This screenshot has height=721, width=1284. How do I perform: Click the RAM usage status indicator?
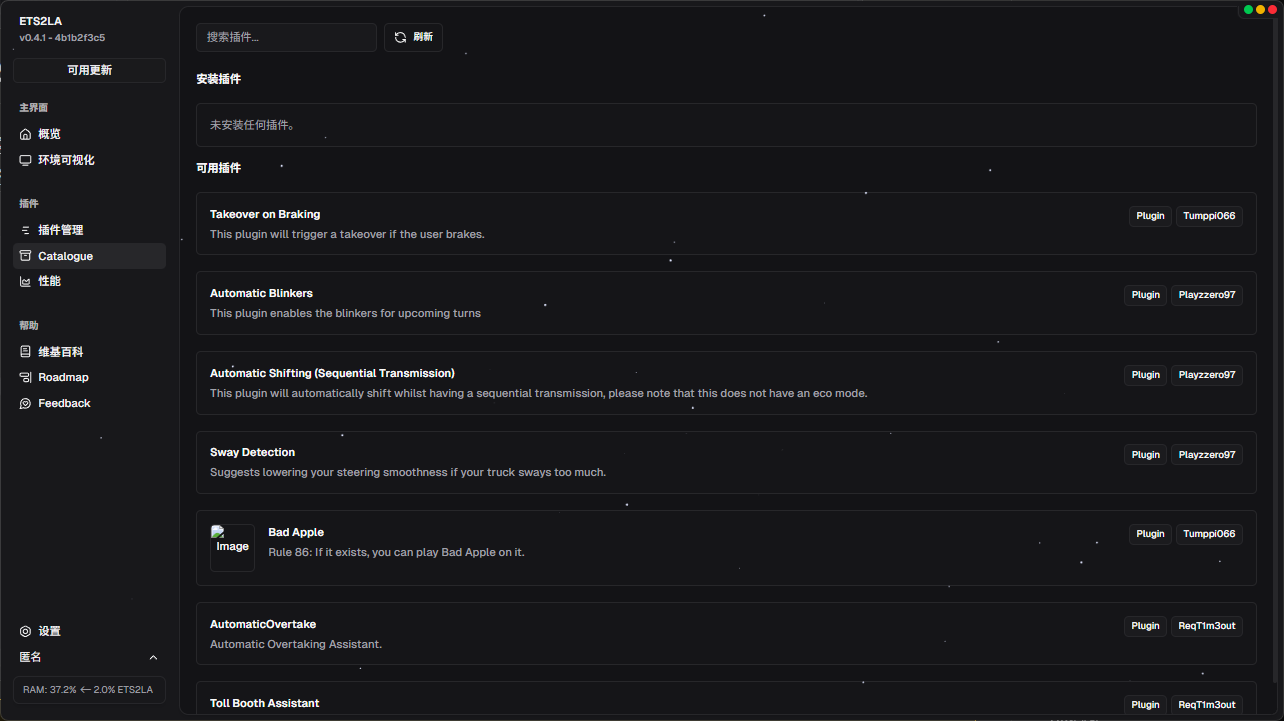(x=89, y=689)
